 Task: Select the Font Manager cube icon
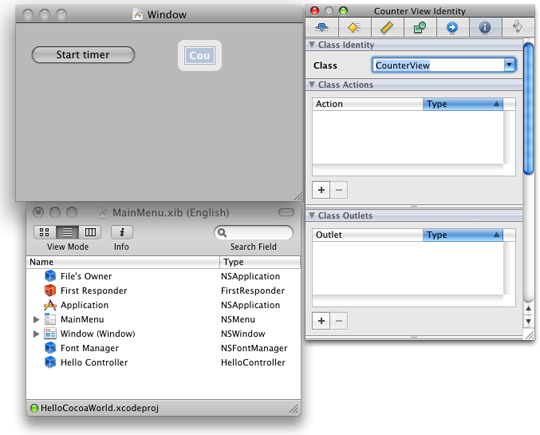[50, 348]
